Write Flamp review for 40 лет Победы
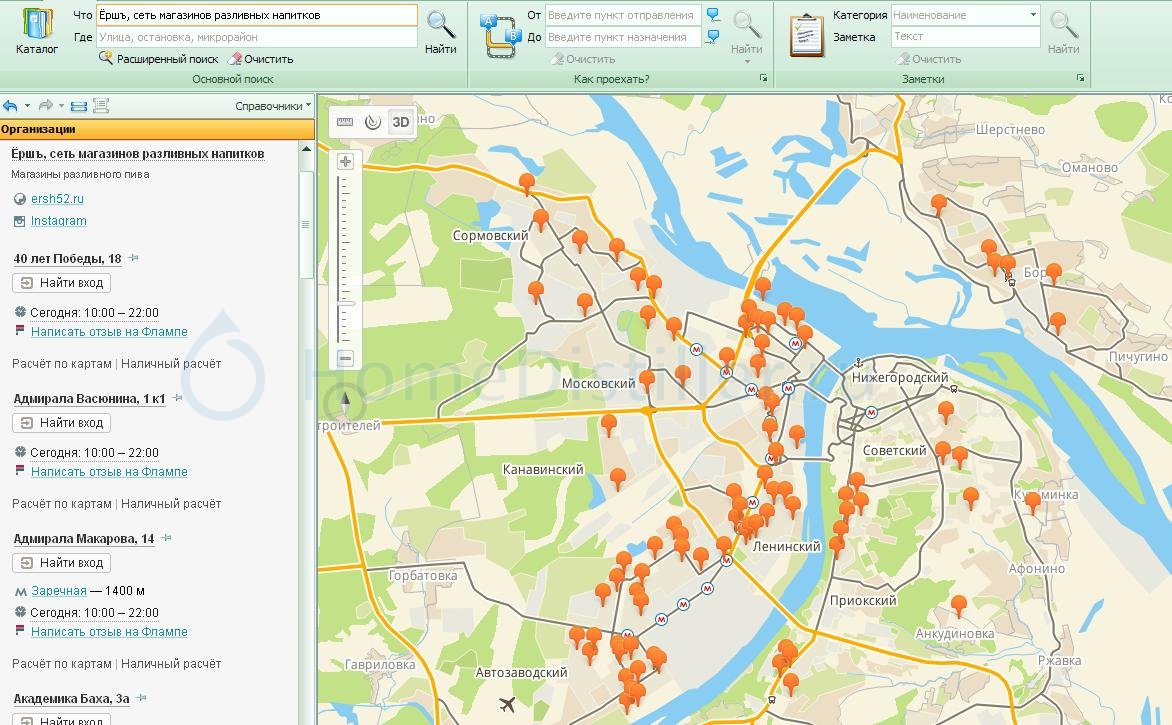Screen dimensions: 1172x725 [x=109, y=332]
